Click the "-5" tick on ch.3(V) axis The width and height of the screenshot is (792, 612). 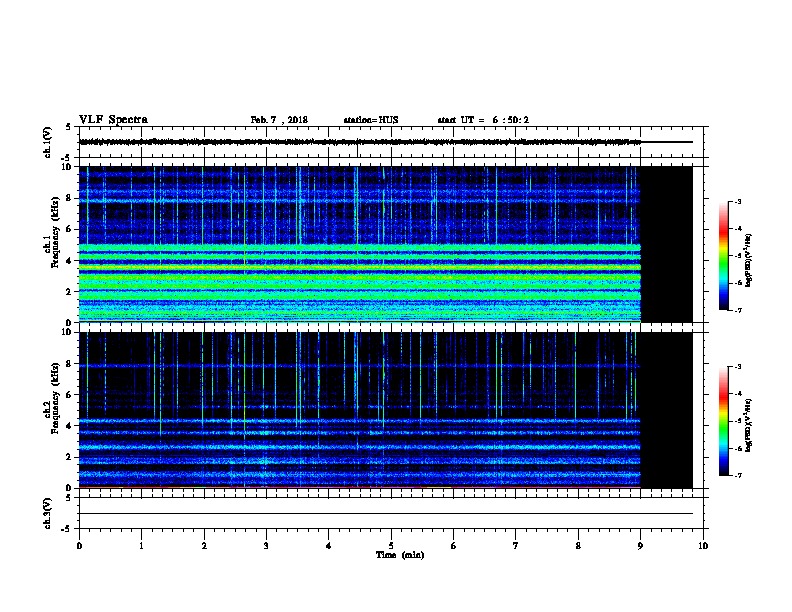click(x=68, y=529)
